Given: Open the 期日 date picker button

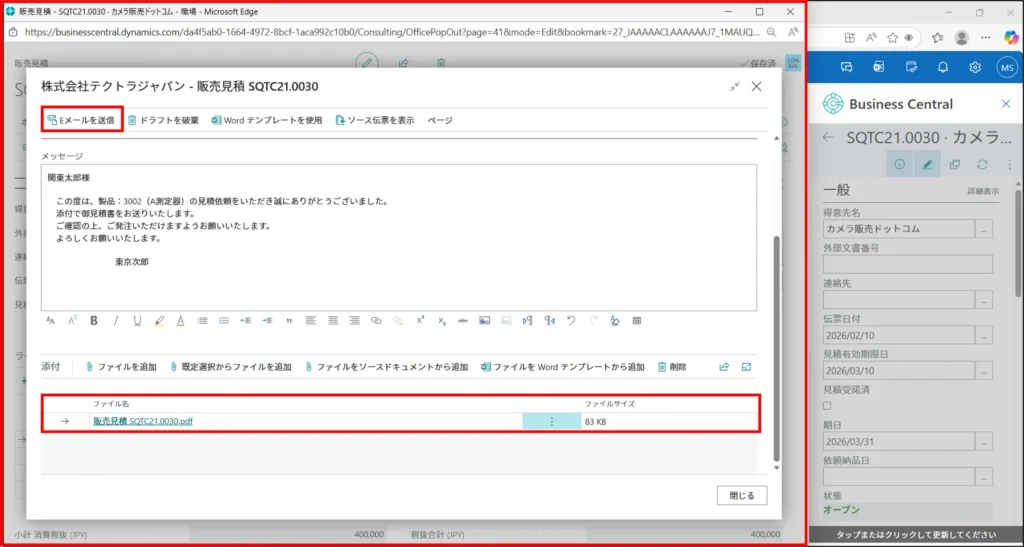Looking at the screenshot, I should pyautogui.click(x=984, y=441).
